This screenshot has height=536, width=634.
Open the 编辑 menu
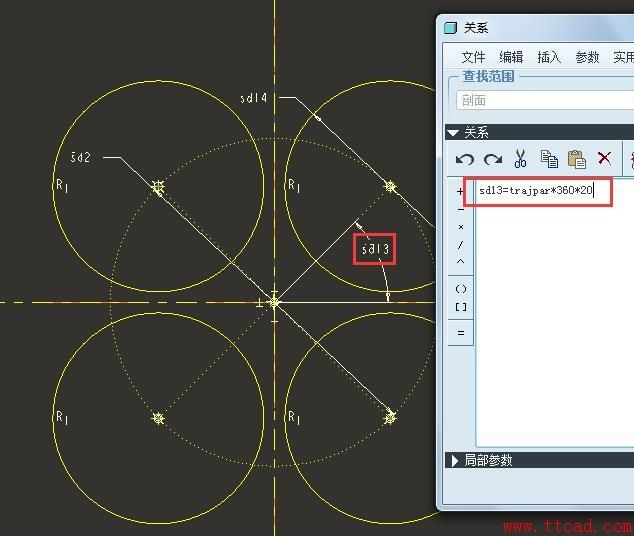(511, 57)
